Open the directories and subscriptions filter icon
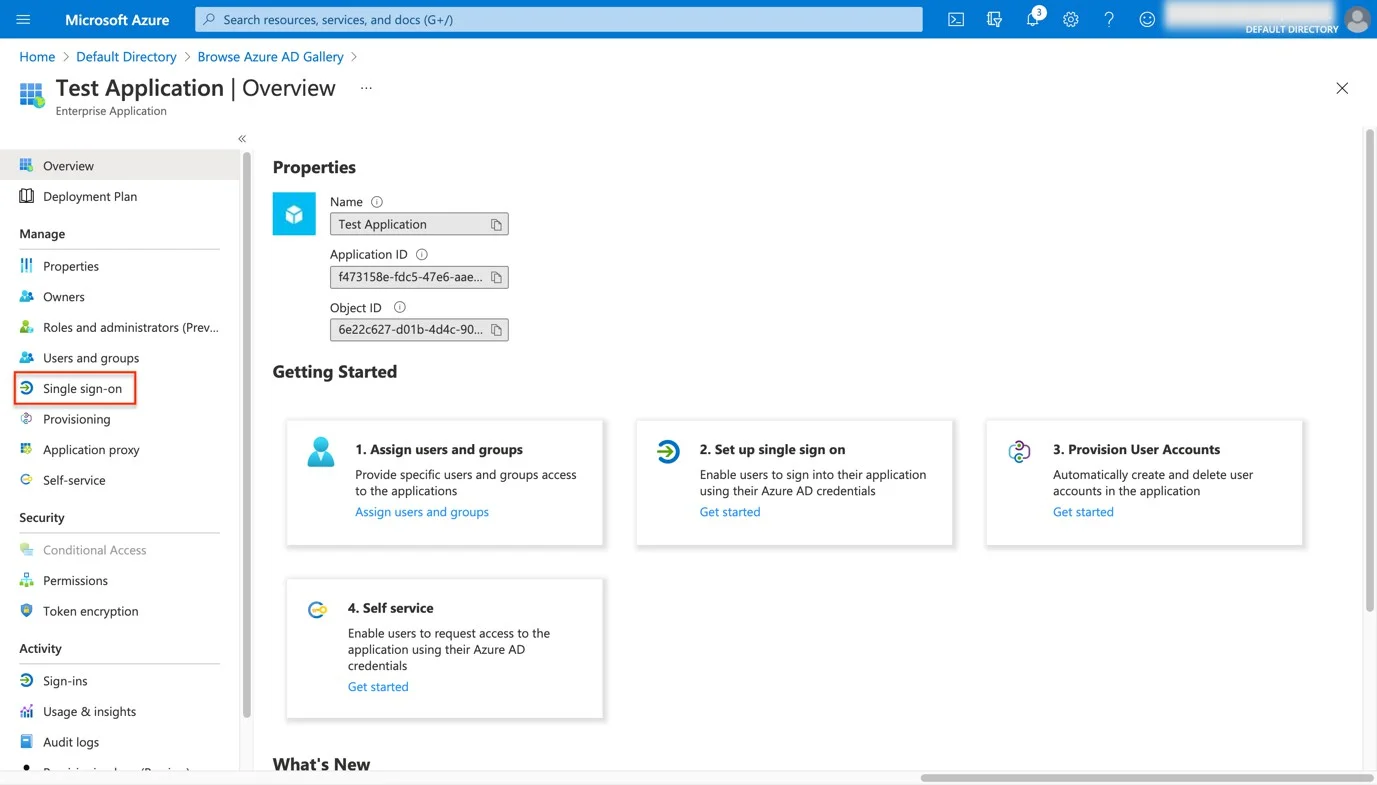Image resolution: width=1377 pixels, height=785 pixels. (994, 19)
